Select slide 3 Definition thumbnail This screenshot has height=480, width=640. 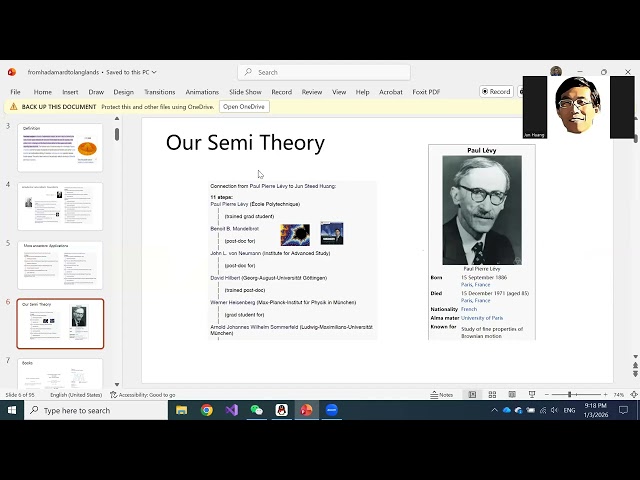pos(60,148)
